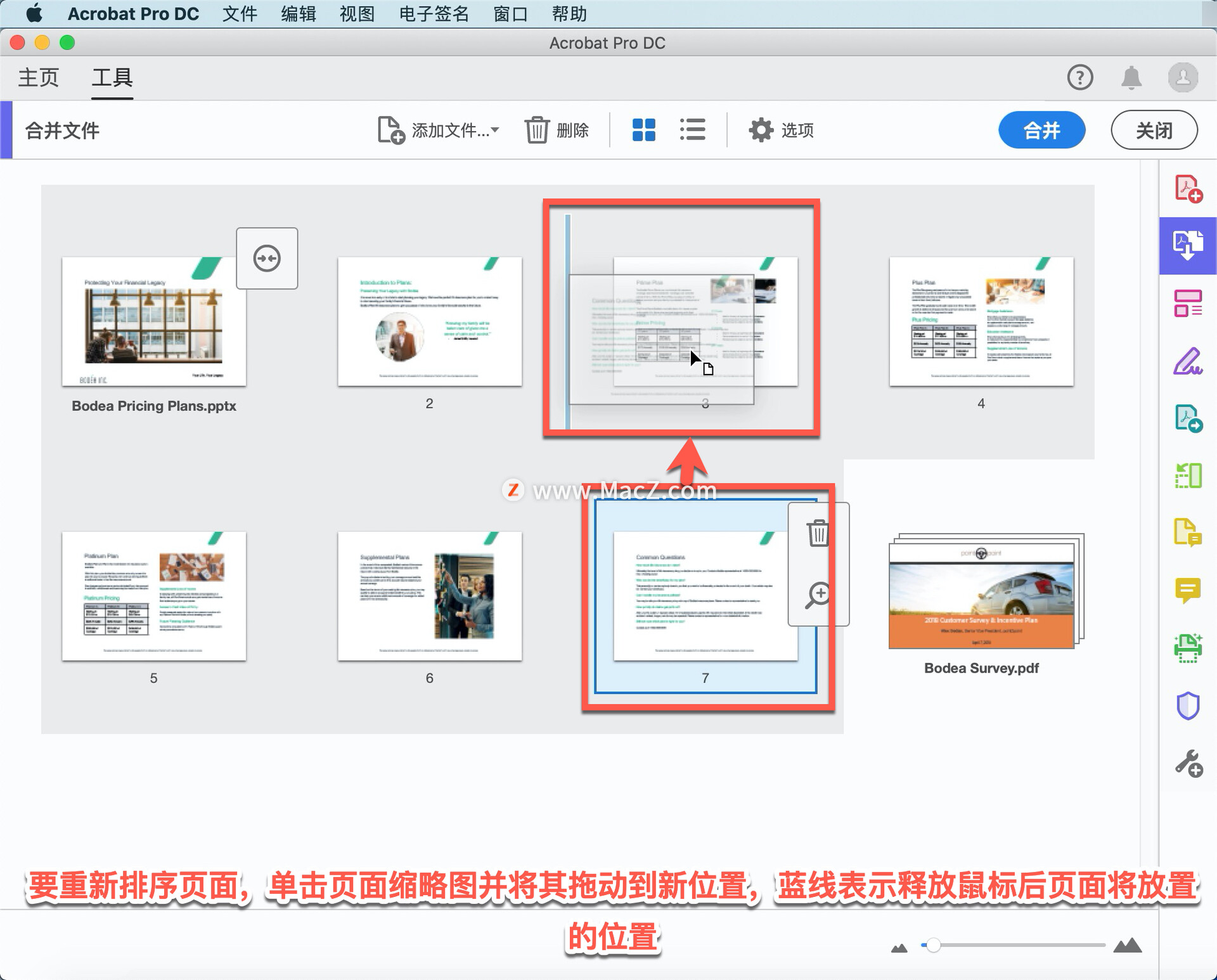Select the Bodea Survey.pdf thumbnail
Image resolution: width=1217 pixels, height=980 pixels.
[x=986, y=591]
